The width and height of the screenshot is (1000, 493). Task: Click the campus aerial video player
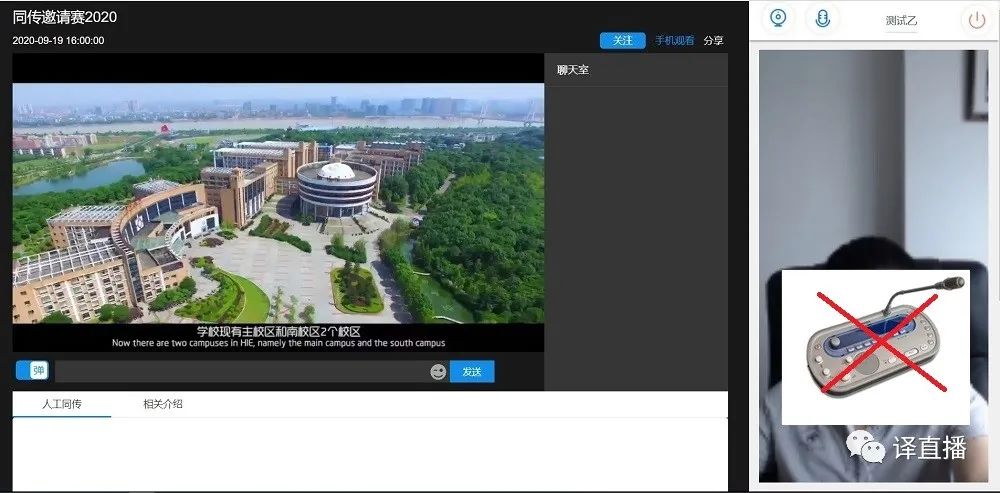(278, 203)
